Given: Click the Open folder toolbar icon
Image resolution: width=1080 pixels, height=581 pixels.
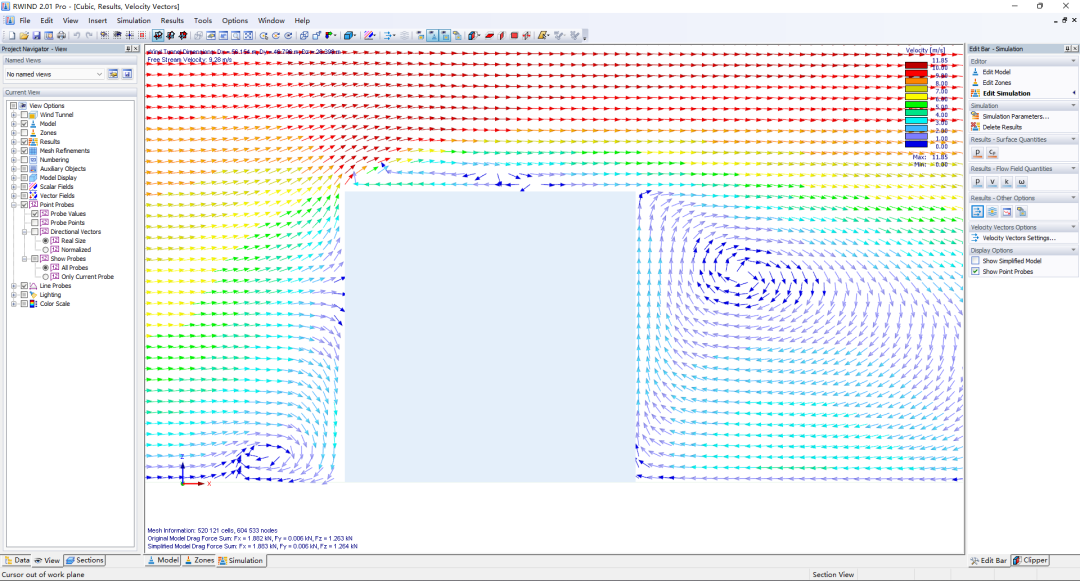Looking at the screenshot, I should click(24, 35).
